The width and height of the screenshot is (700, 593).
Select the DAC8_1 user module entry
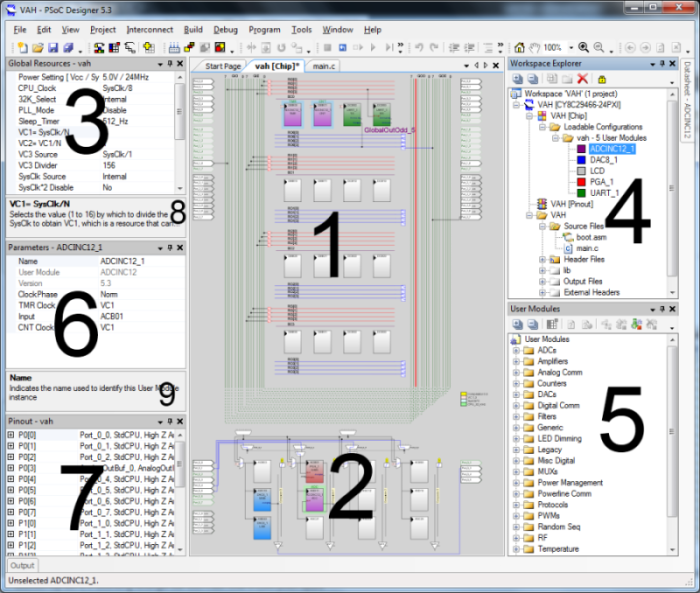click(x=604, y=160)
